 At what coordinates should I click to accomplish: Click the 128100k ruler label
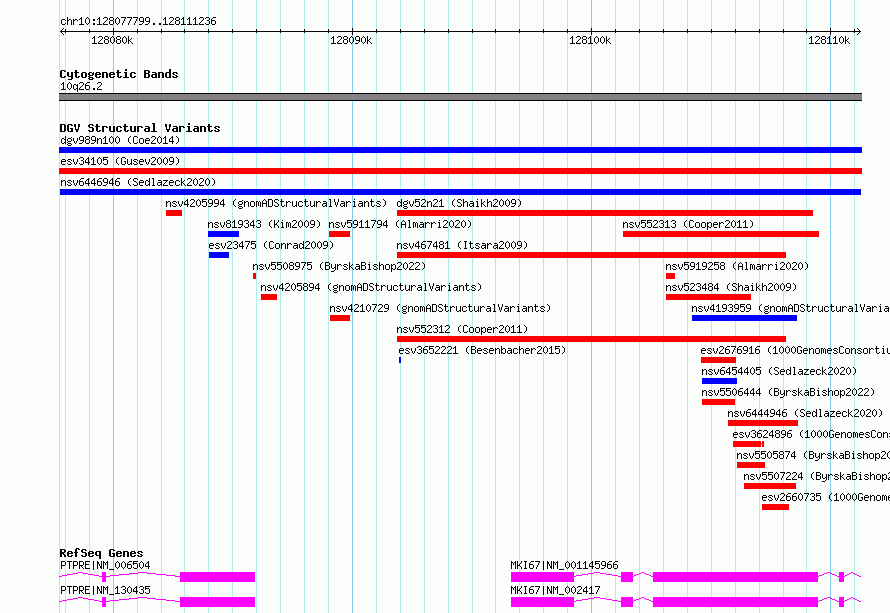click(x=590, y=40)
